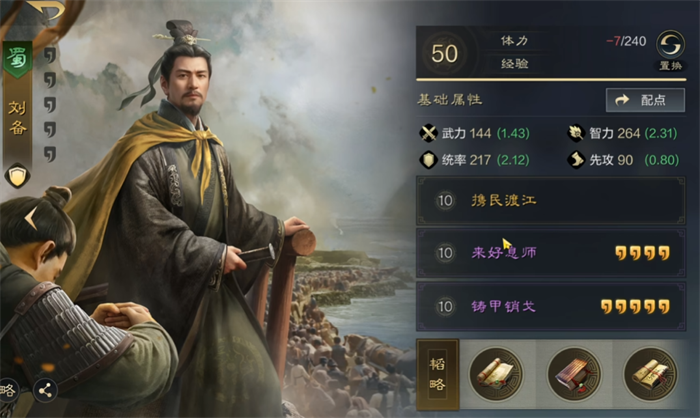Tap the golden shield badge icon

coord(17,176)
